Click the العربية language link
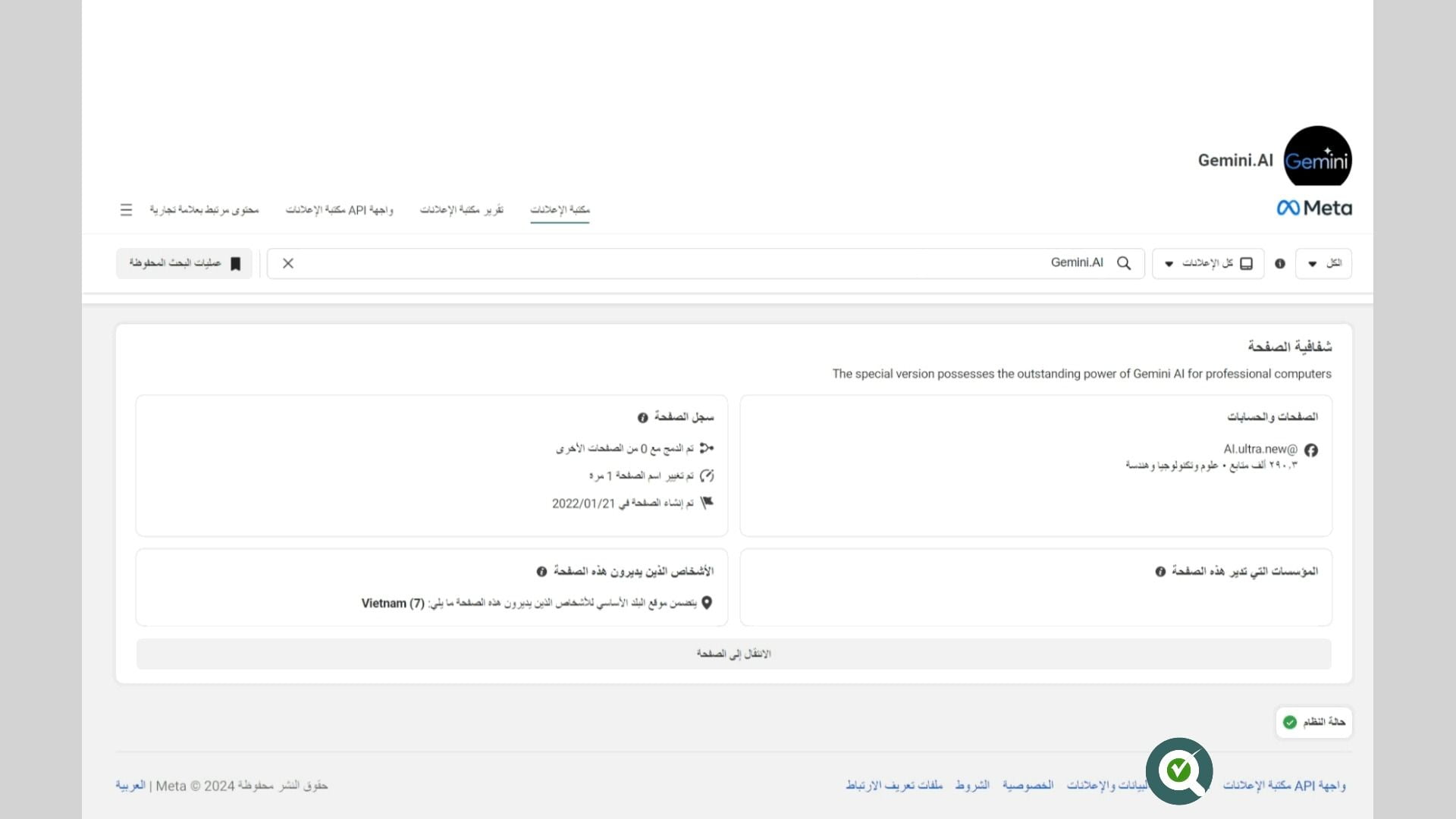Viewport: 1456px width, 819px height. [x=130, y=786]
